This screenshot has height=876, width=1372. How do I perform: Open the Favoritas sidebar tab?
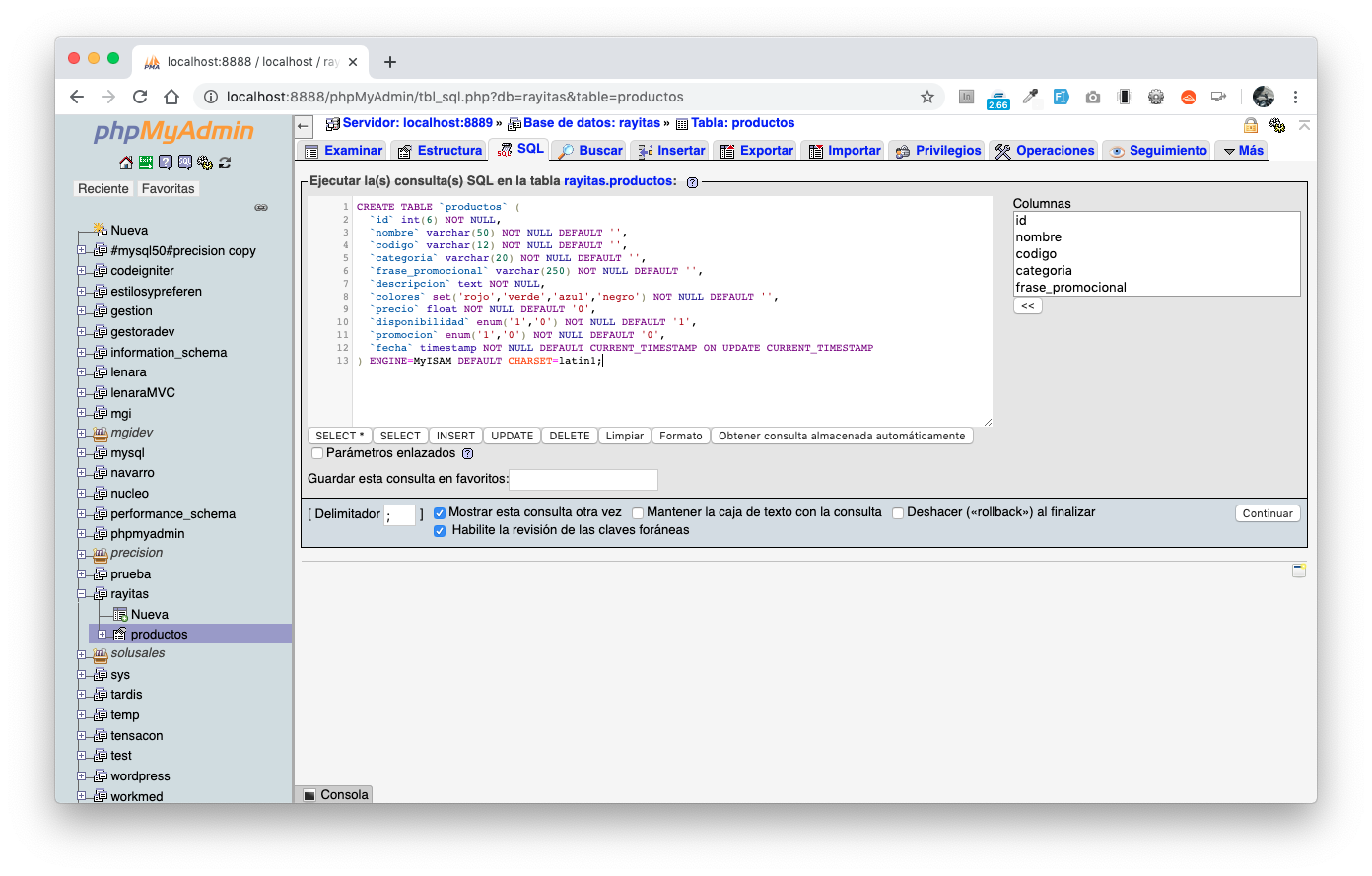coord(168,189)
